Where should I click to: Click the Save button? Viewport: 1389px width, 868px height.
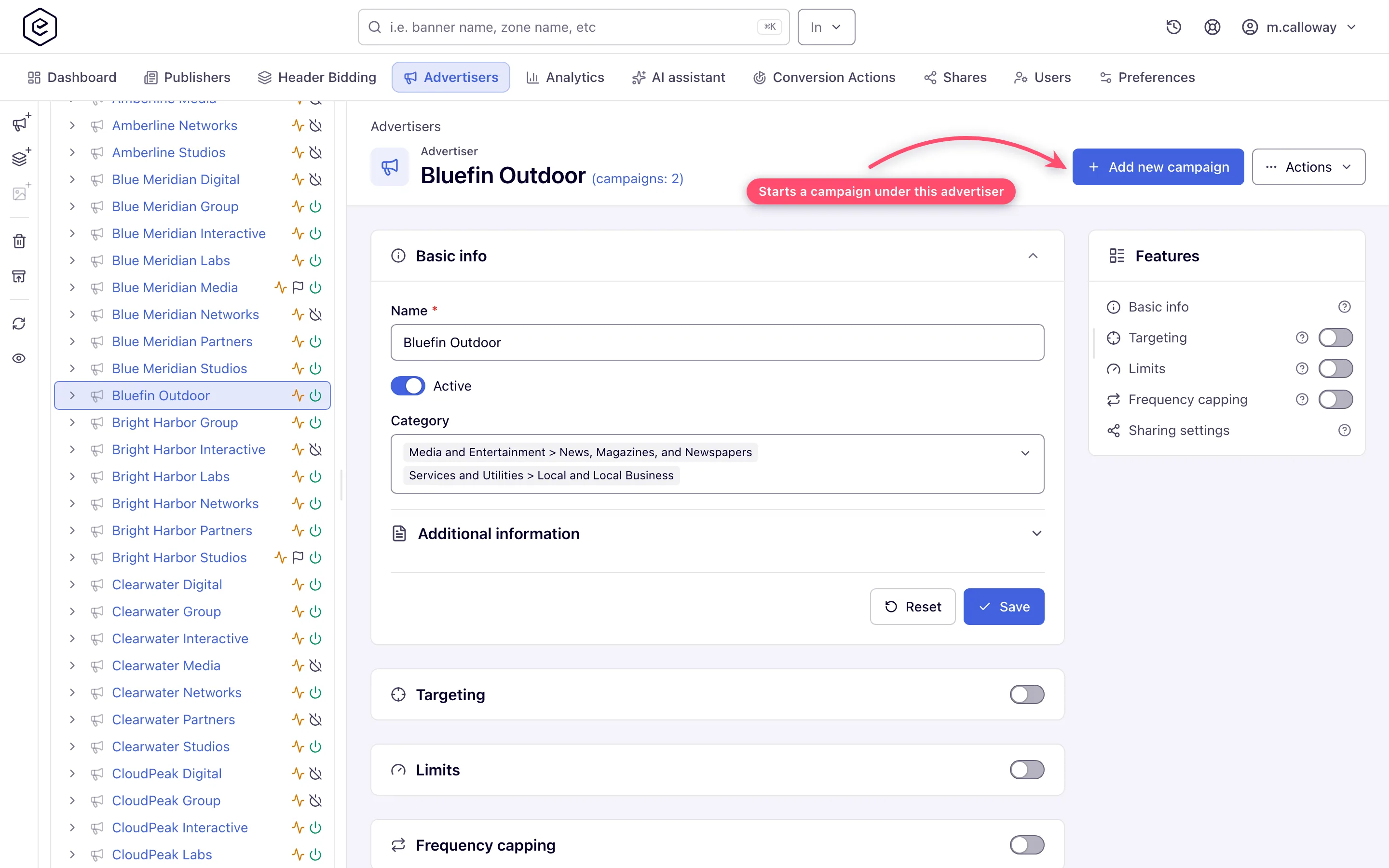point(1004,607)
